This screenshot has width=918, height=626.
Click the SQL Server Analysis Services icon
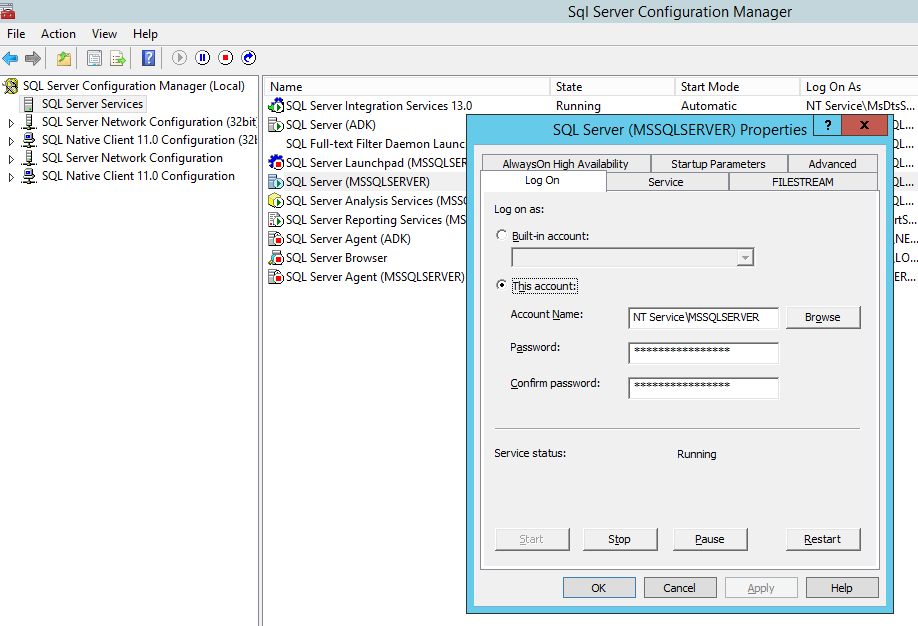click(x=276, y=200)
